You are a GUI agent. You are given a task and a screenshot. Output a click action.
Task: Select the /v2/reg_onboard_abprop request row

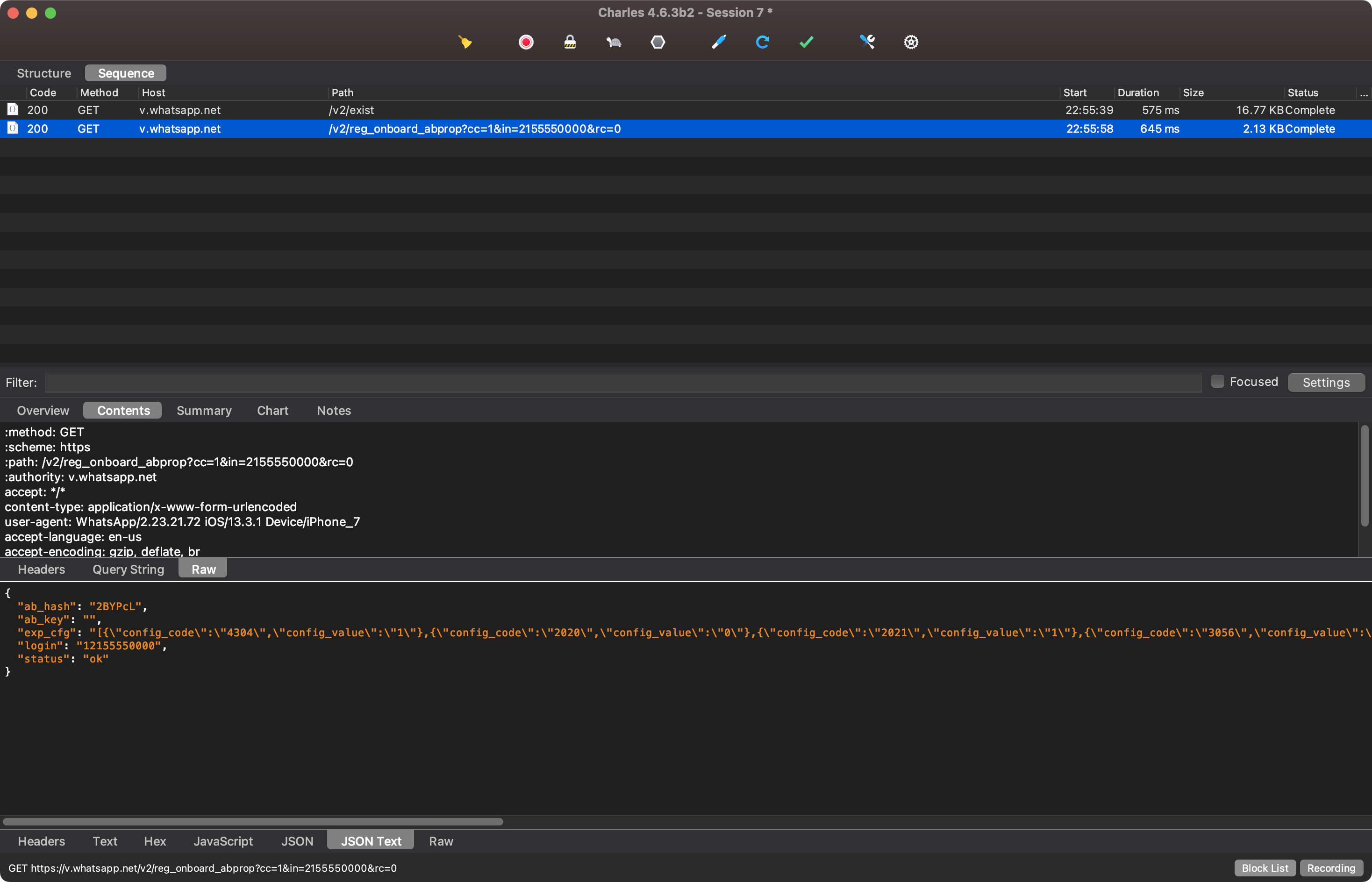686,128
